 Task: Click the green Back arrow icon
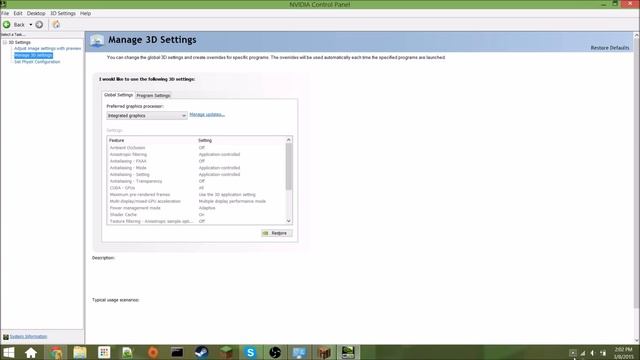[7, 25]
